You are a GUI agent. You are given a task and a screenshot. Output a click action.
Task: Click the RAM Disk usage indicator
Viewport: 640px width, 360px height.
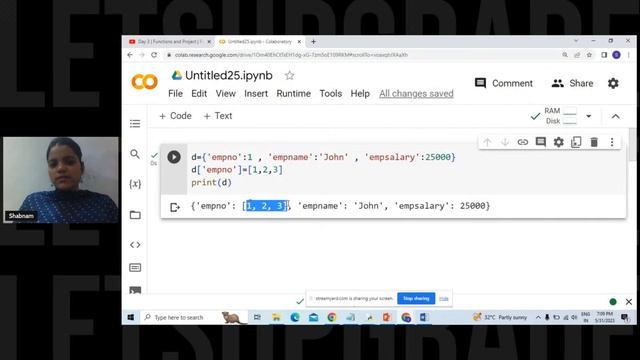(x=560, y=116)
